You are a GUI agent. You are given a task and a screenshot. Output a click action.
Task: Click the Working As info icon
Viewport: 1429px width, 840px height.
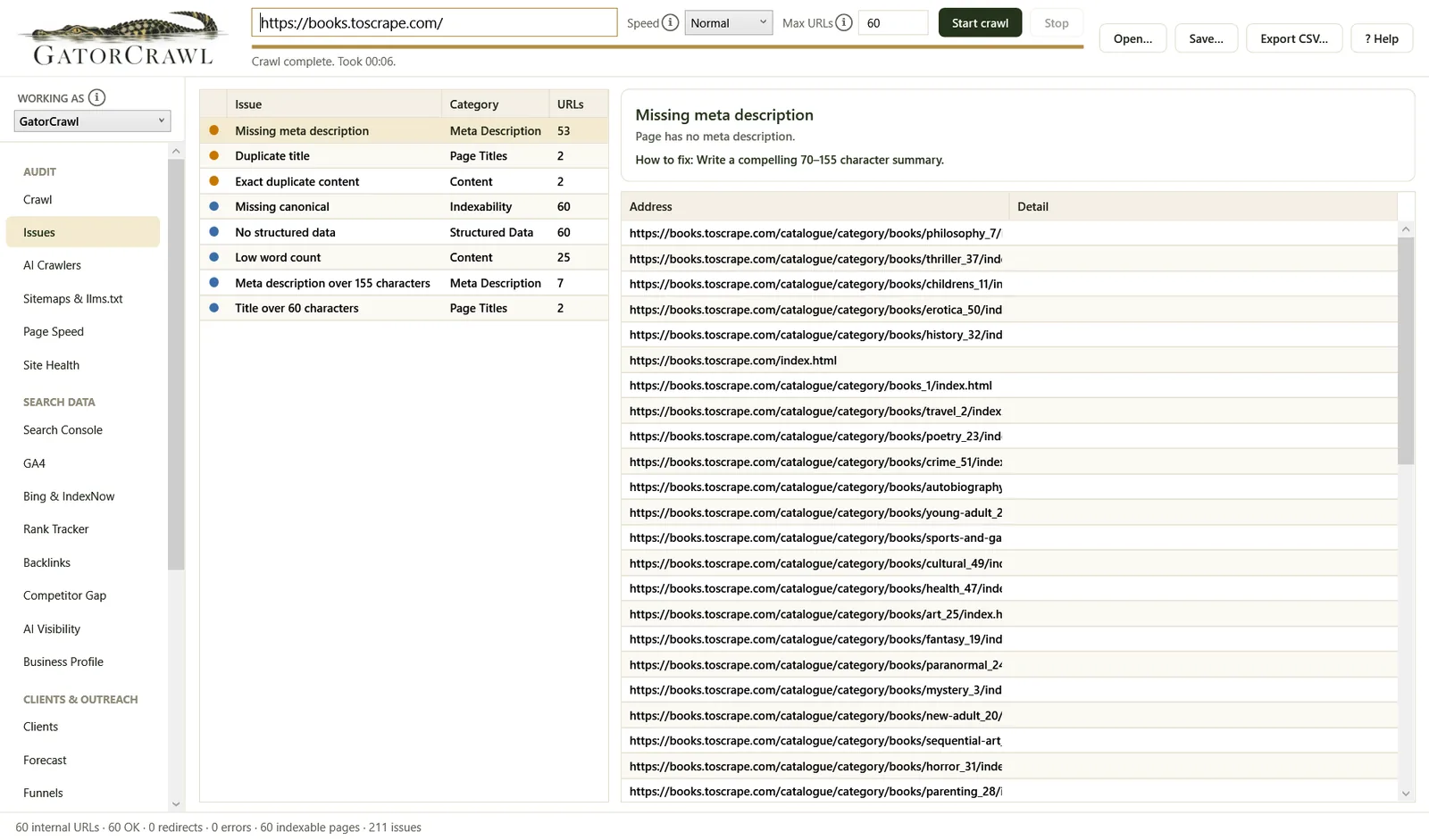coord(96,97)
